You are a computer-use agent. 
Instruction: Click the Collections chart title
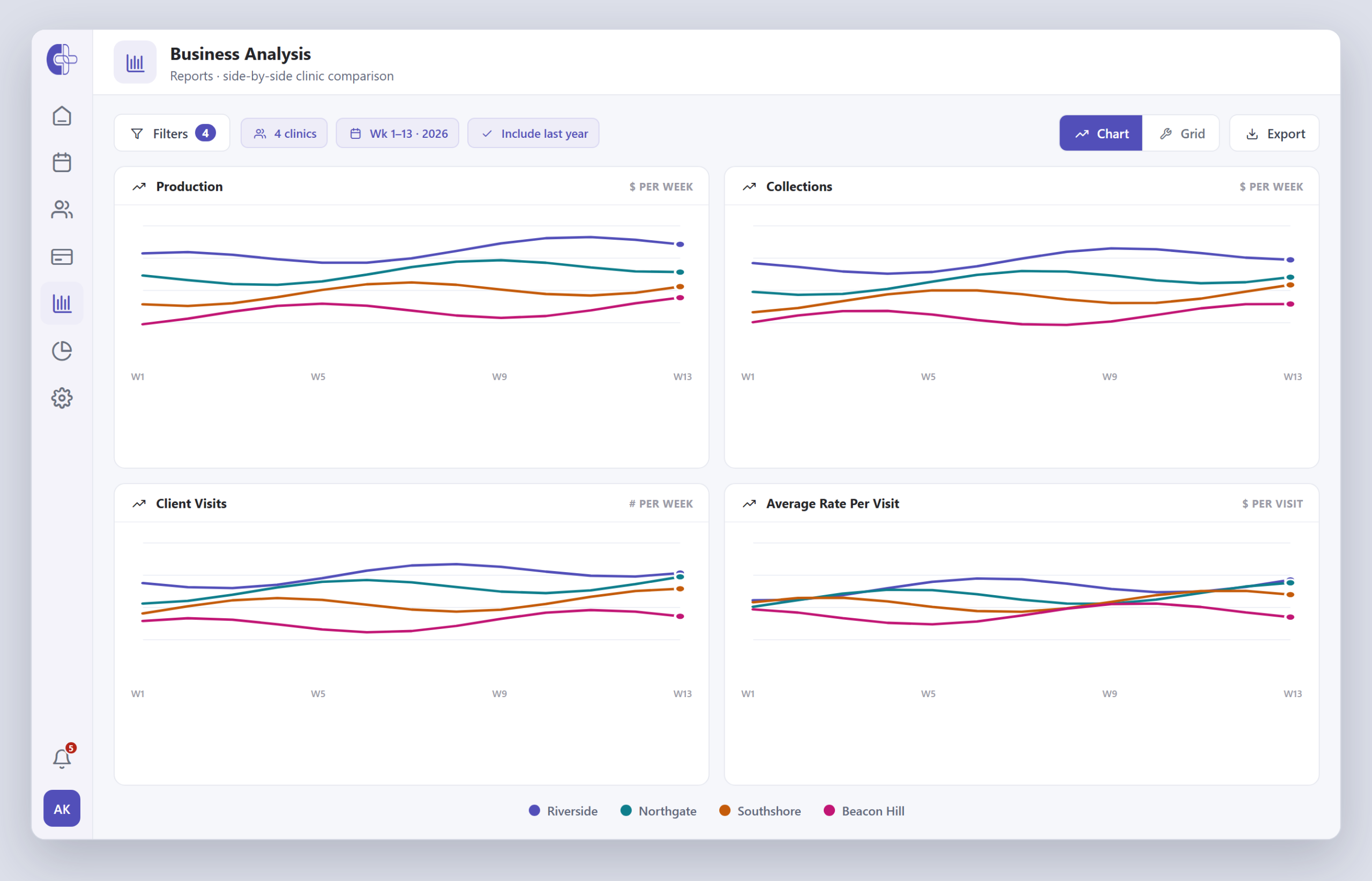(x=799, y=187)
